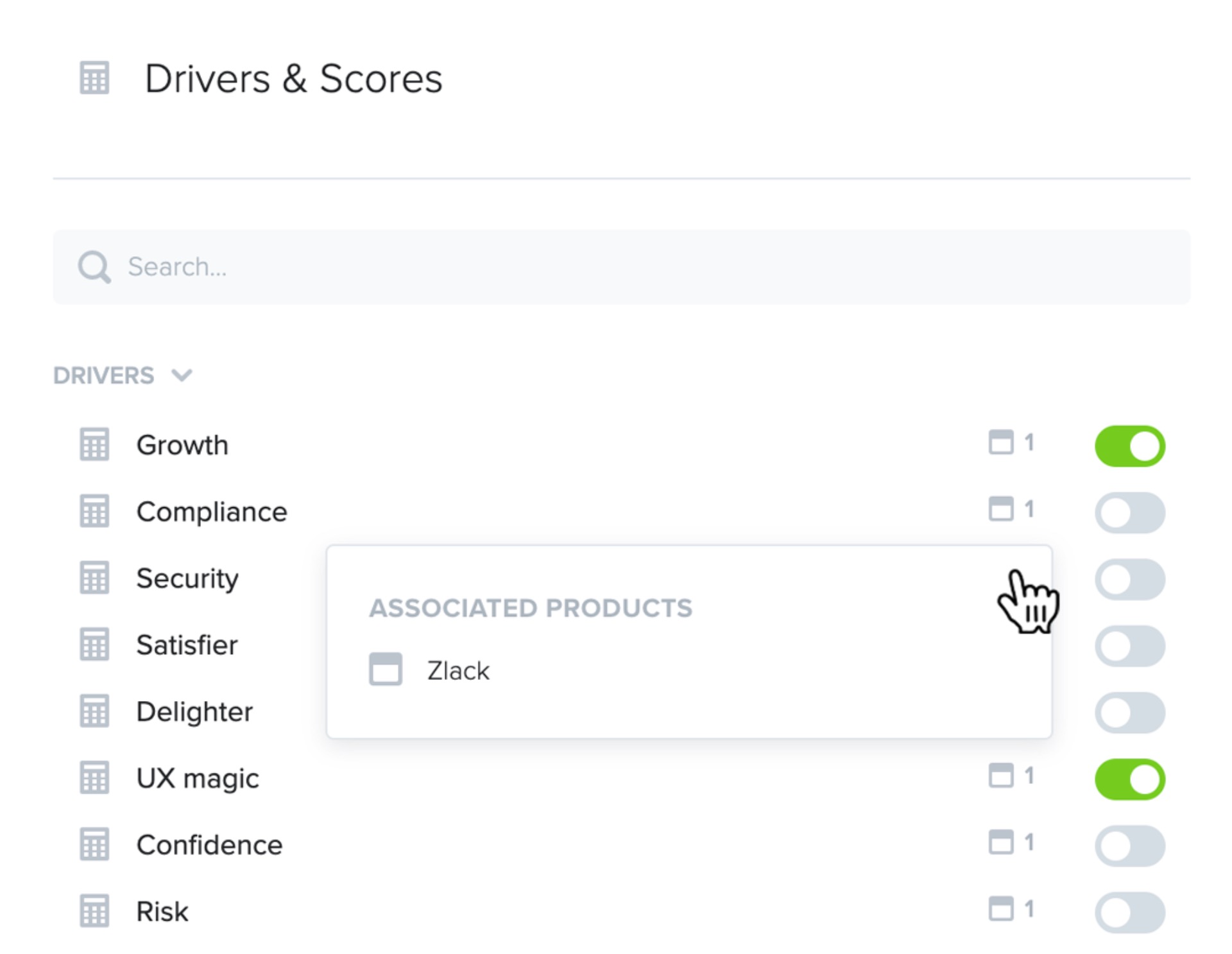The image size is (1232, 954).
Task: Enable the Compliance driver toggle
Action: [x=1130, y=513]
